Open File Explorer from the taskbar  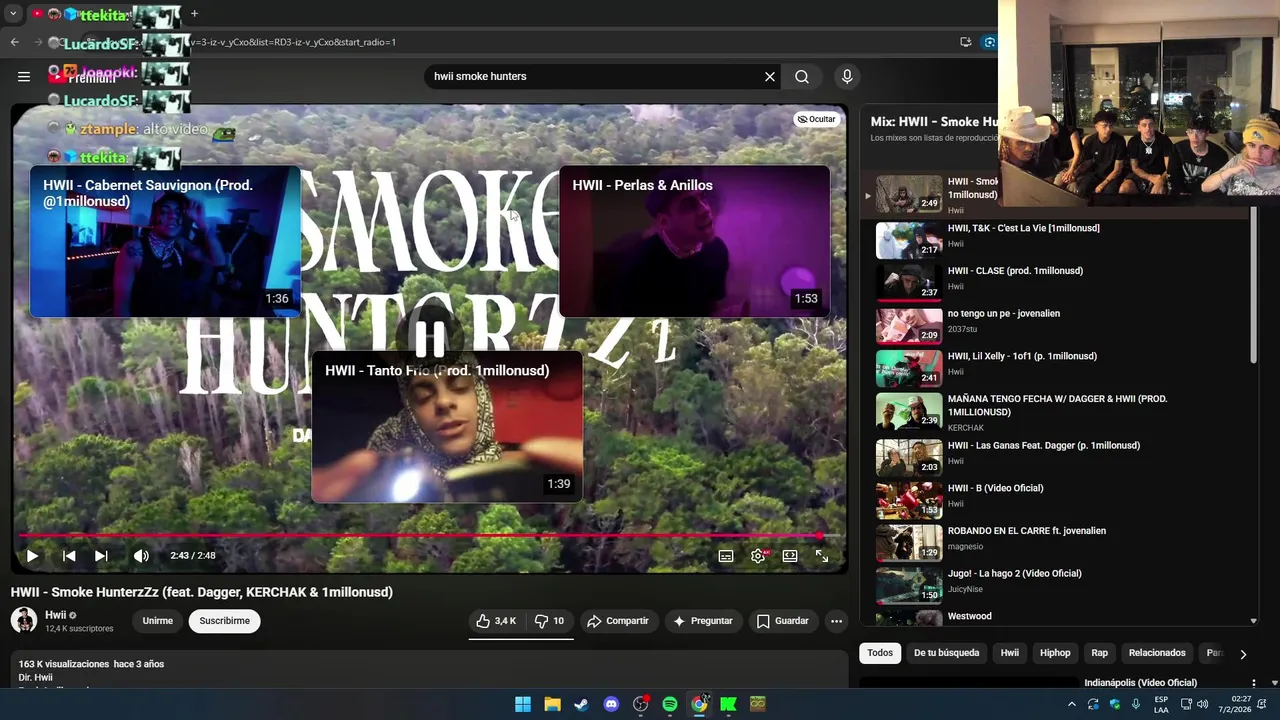click(552, 704)
